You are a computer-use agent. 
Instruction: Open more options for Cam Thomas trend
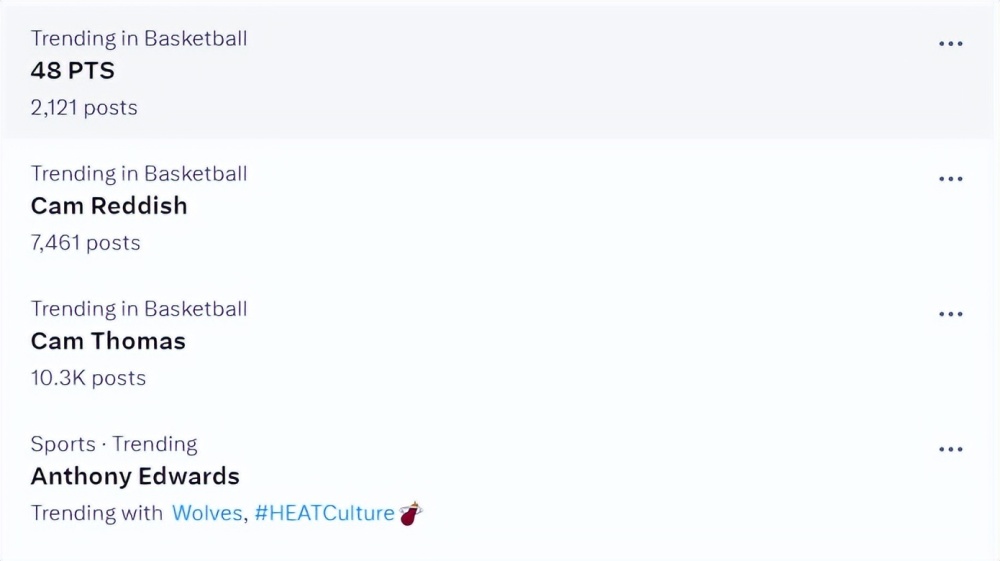pyautogui.click(x=950, y=314)
